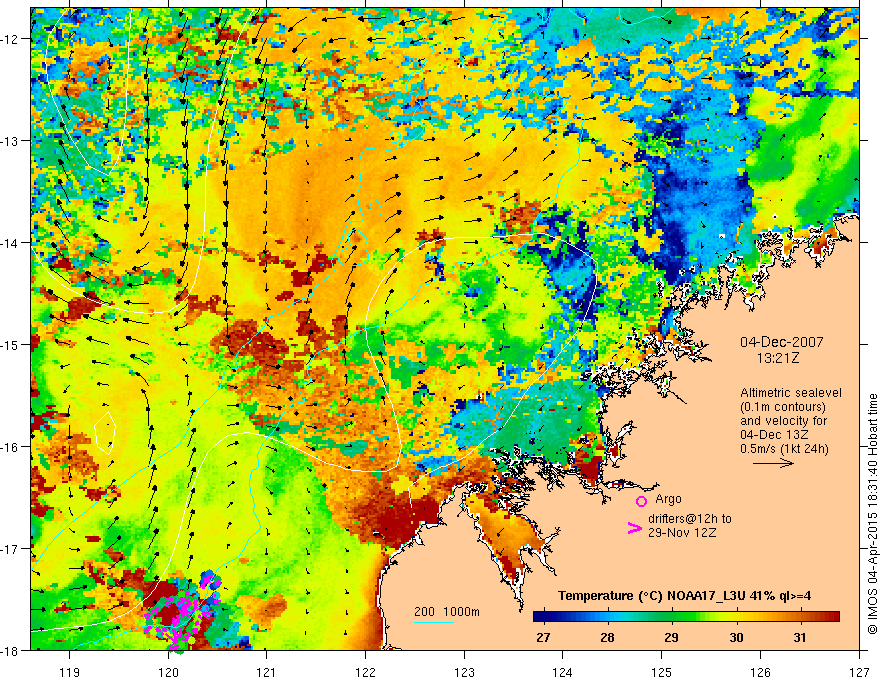Click the "Temperature (°C) NOAA17_L3U" title

[x=652, y=596]
